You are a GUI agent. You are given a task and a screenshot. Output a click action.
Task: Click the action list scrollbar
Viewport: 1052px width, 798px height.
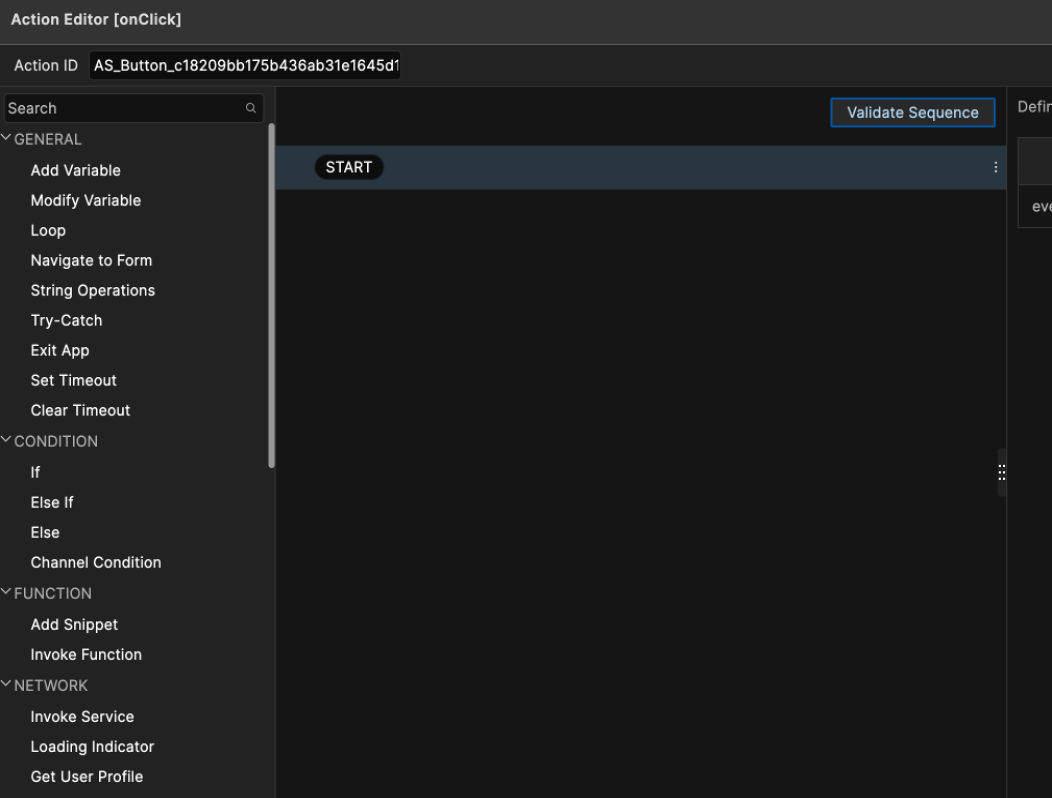(x=271, y=295)
